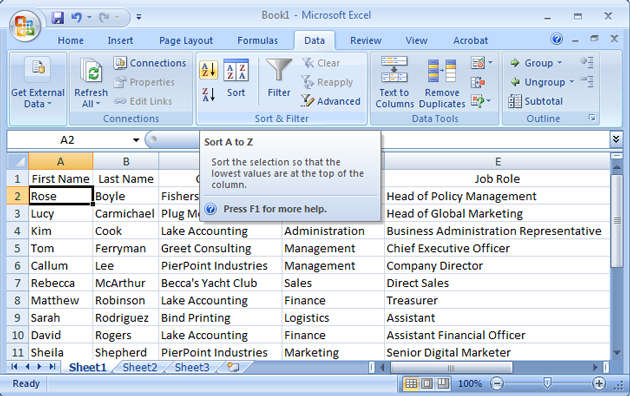The width and height of the screenshot is (630, 396).
Task: Switch to Page Break Preview
Action: pyautogui.click(x=442, y=384)
